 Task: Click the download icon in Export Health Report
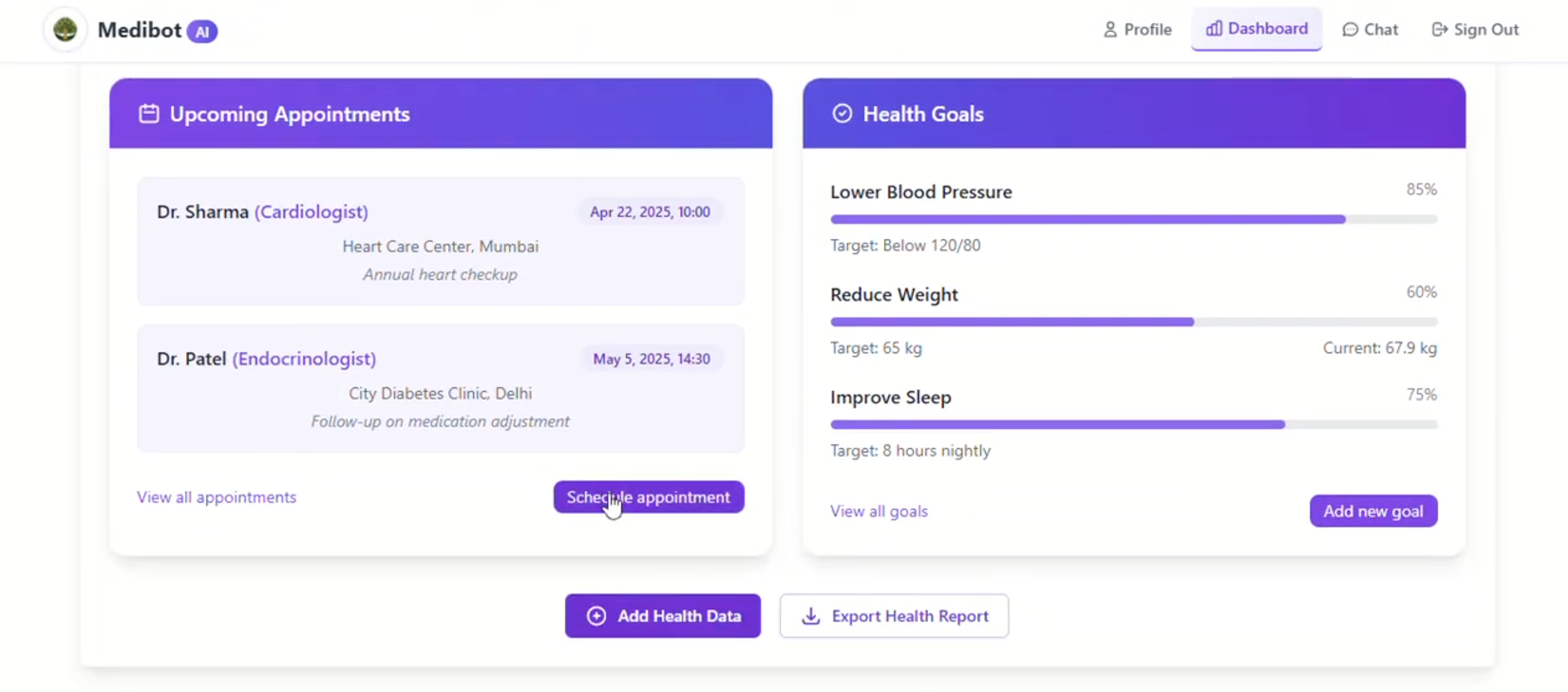(x=810, y=616)
